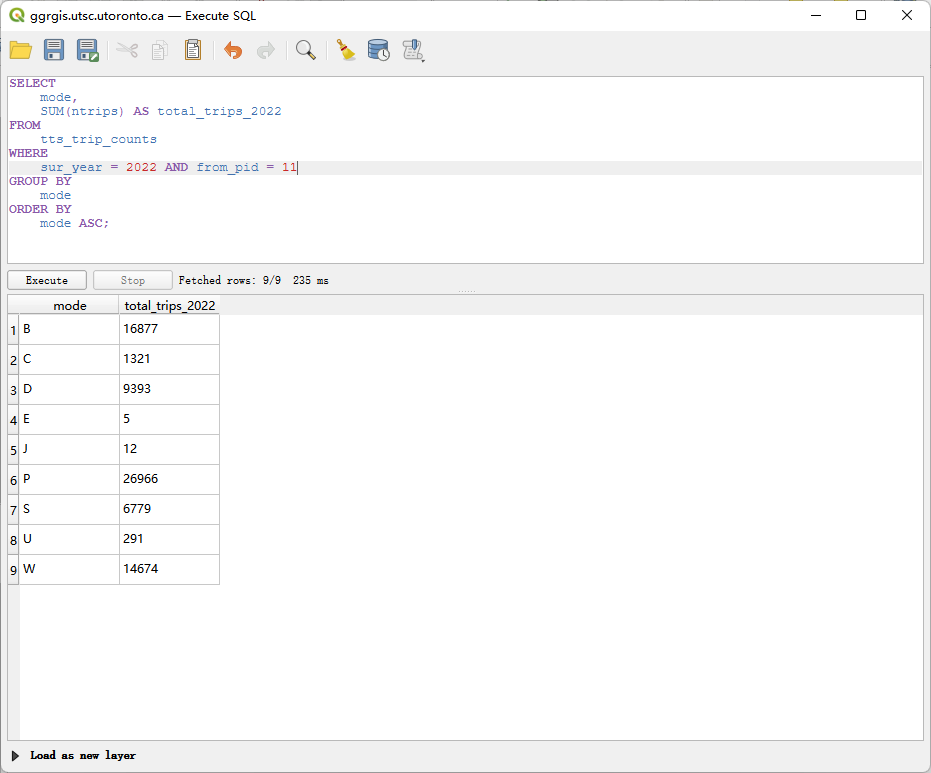This screenshot has width=931, height=773.
Task: Click the cell with value 16877
Action: click(169, 329)
